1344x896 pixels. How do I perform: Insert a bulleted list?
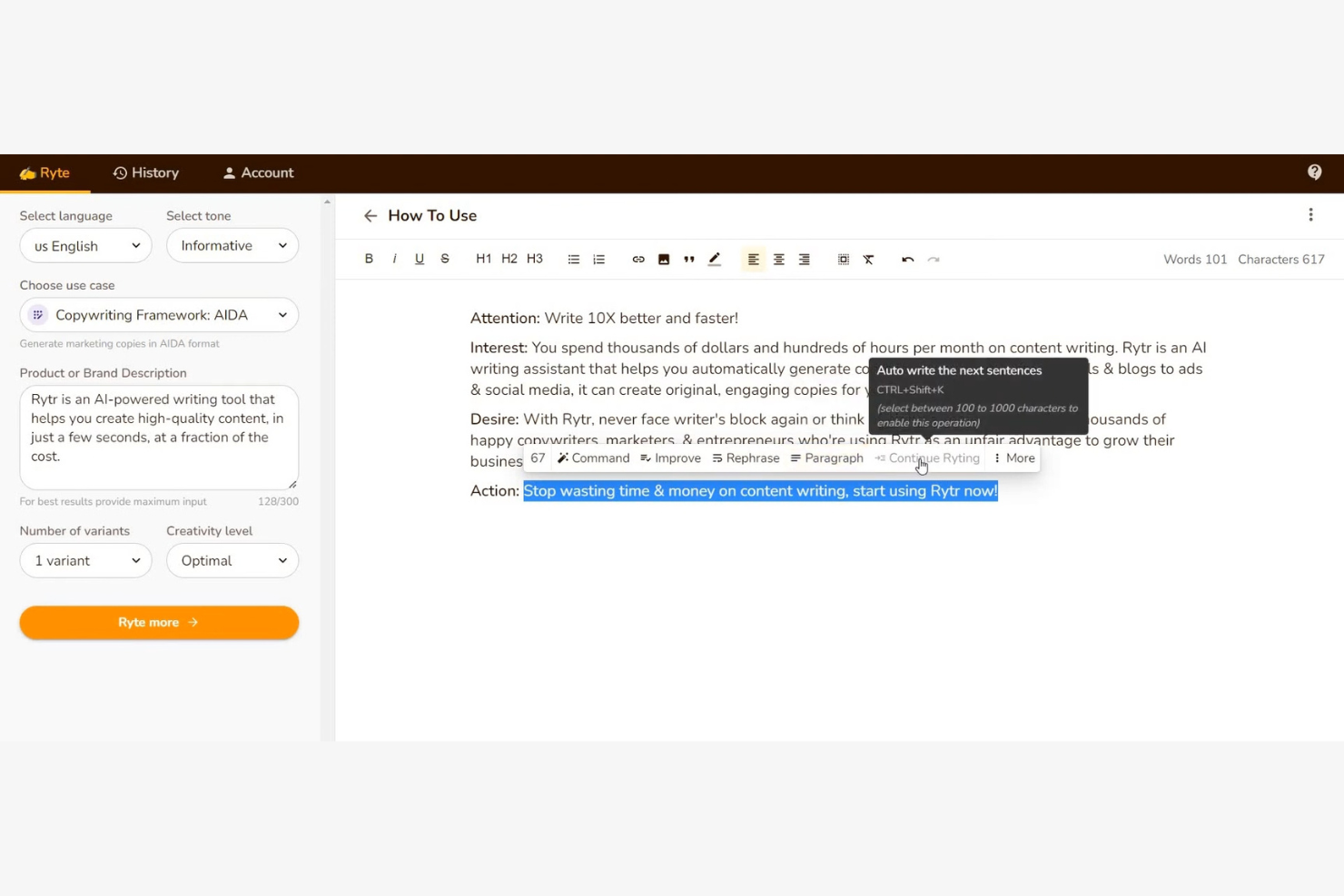574,259
